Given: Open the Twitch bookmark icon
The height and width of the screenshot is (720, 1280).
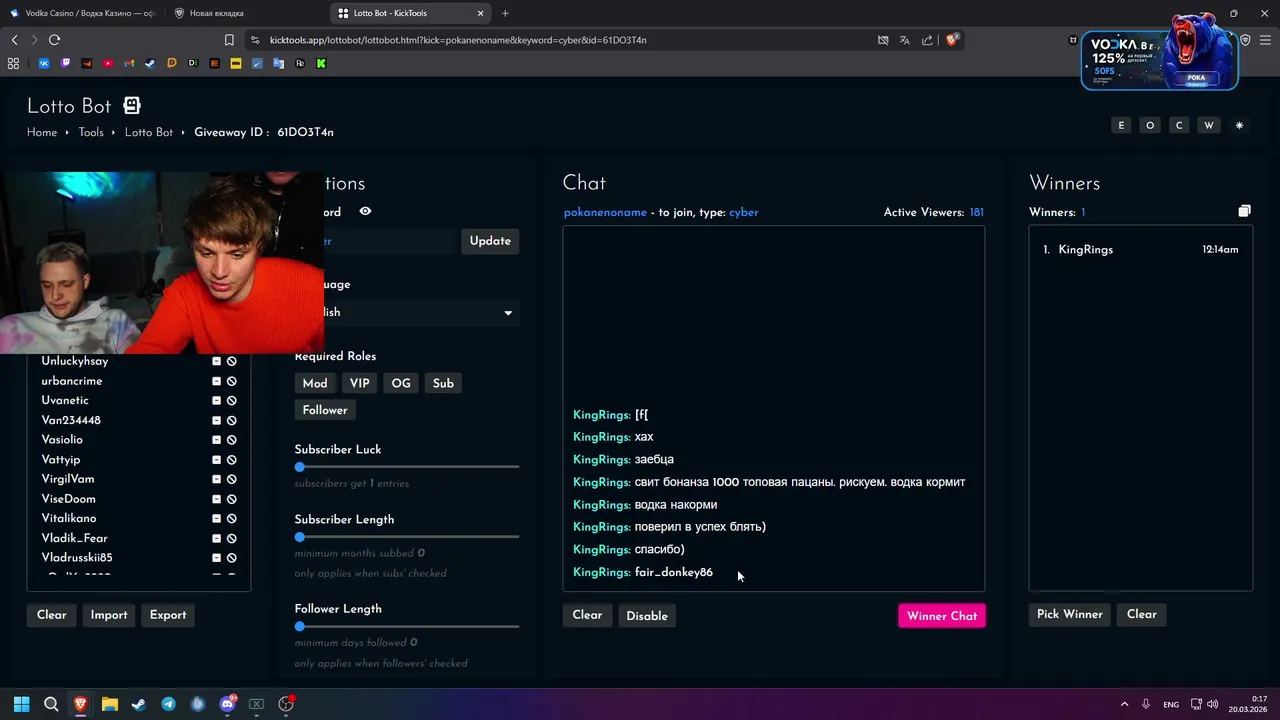Looking at the screenshot, I should [66, 63].
